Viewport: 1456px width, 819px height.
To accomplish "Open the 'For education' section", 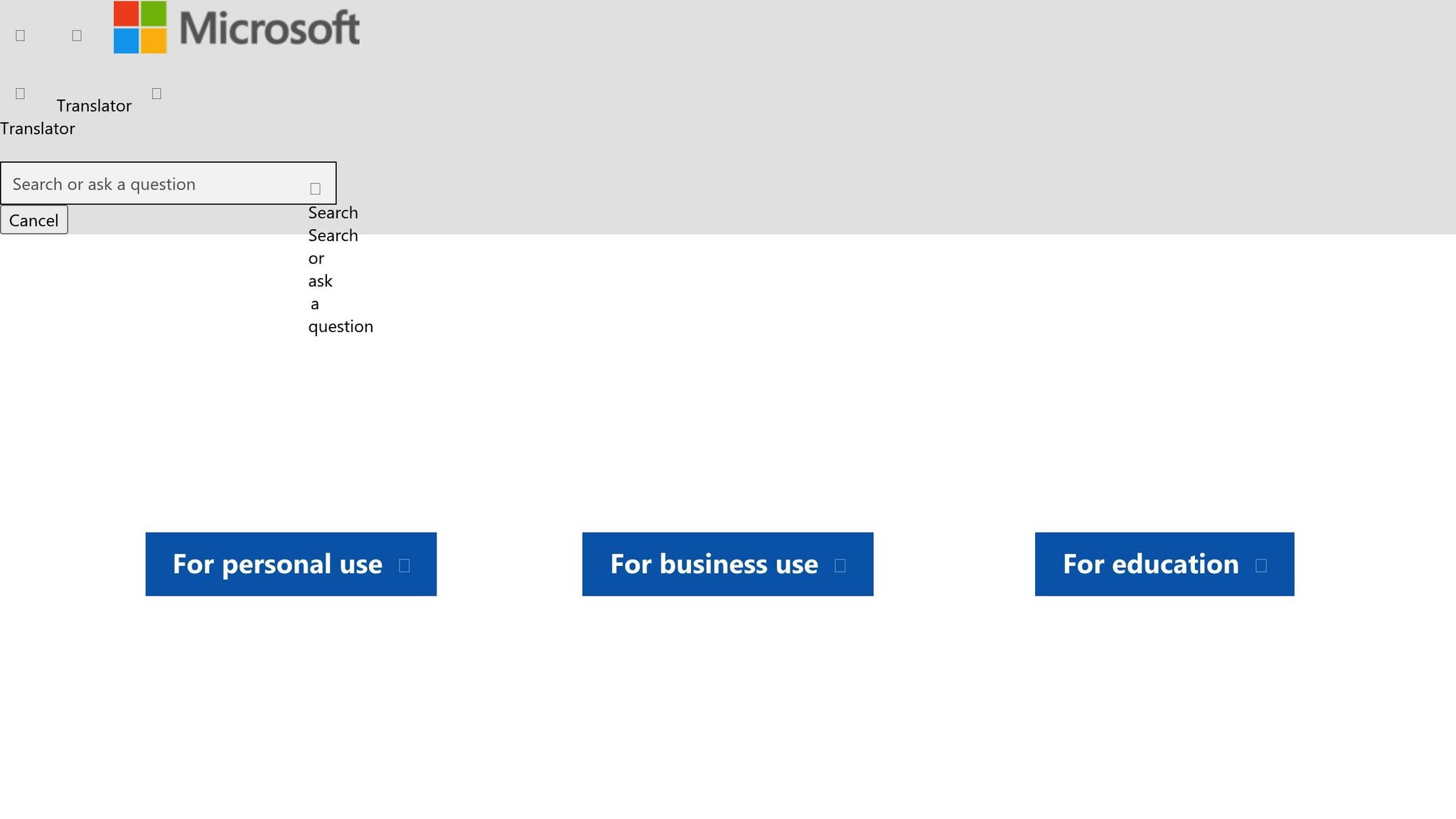I will click(x=1165, y=564).
